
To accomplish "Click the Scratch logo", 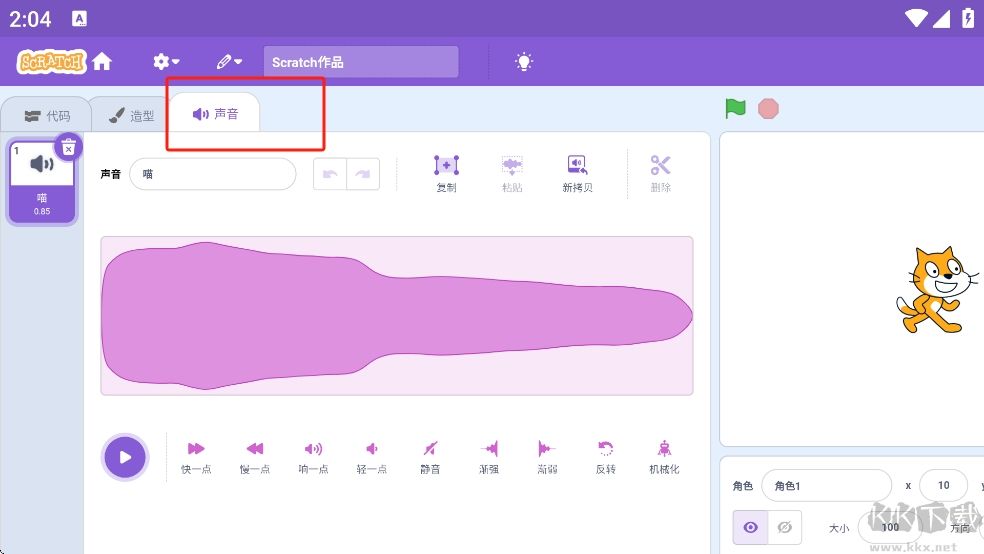I will point(51,61).
